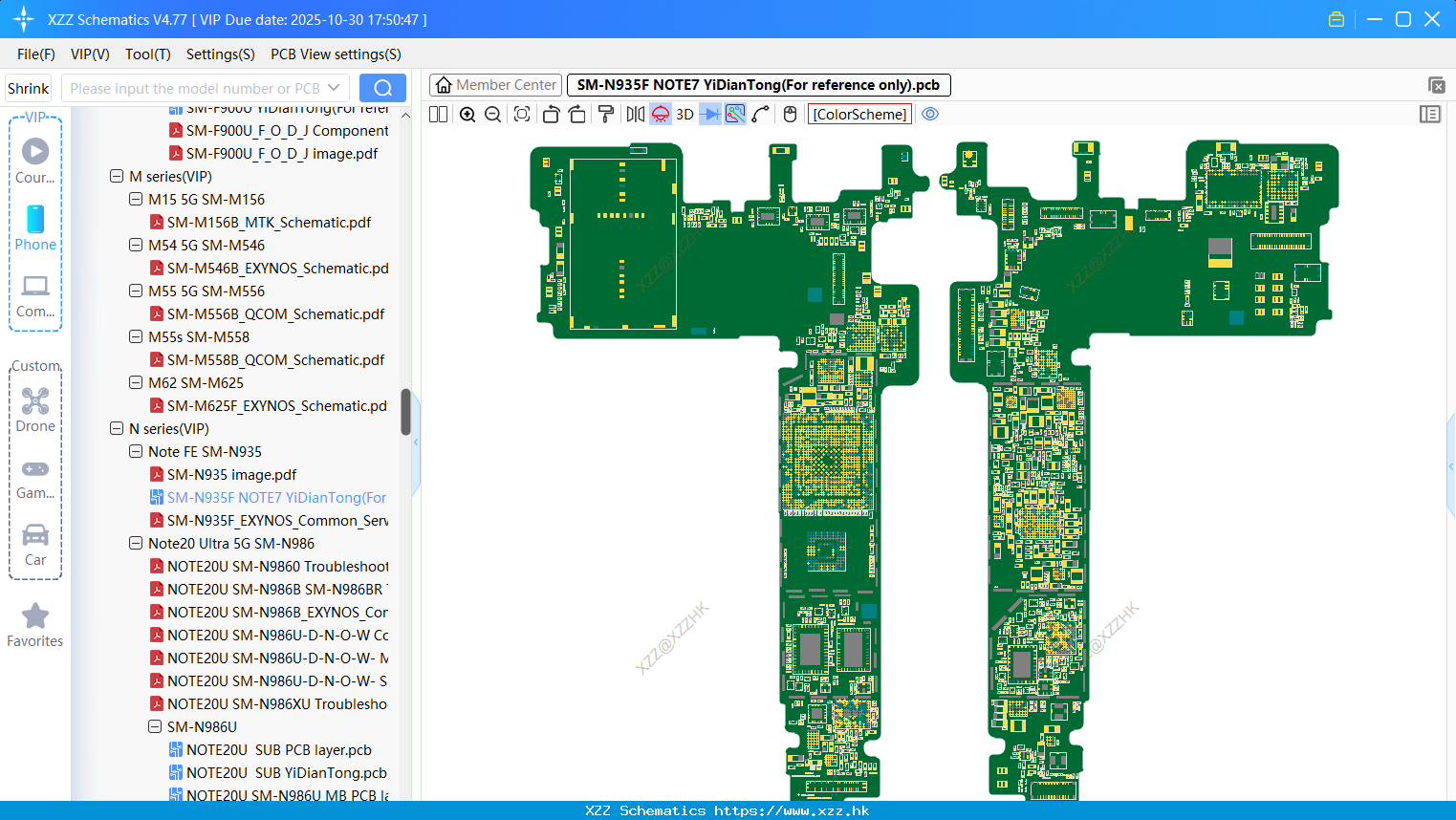This screenshot has width=1456, height=820.
Task: Open Favorites in the sidebar
Action: tap(35, 626)
